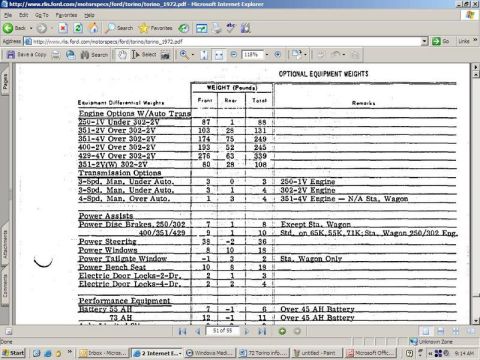Click the Fit Page icon

[x=204, y=55]
